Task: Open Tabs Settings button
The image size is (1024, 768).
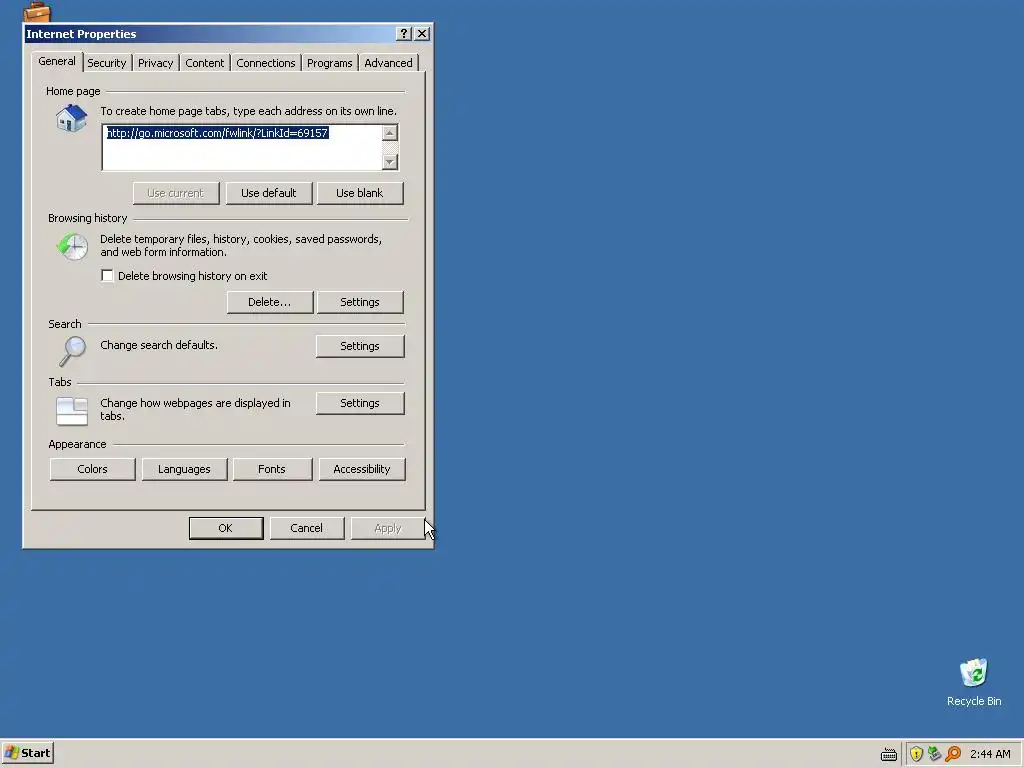Action: (360, 403)
